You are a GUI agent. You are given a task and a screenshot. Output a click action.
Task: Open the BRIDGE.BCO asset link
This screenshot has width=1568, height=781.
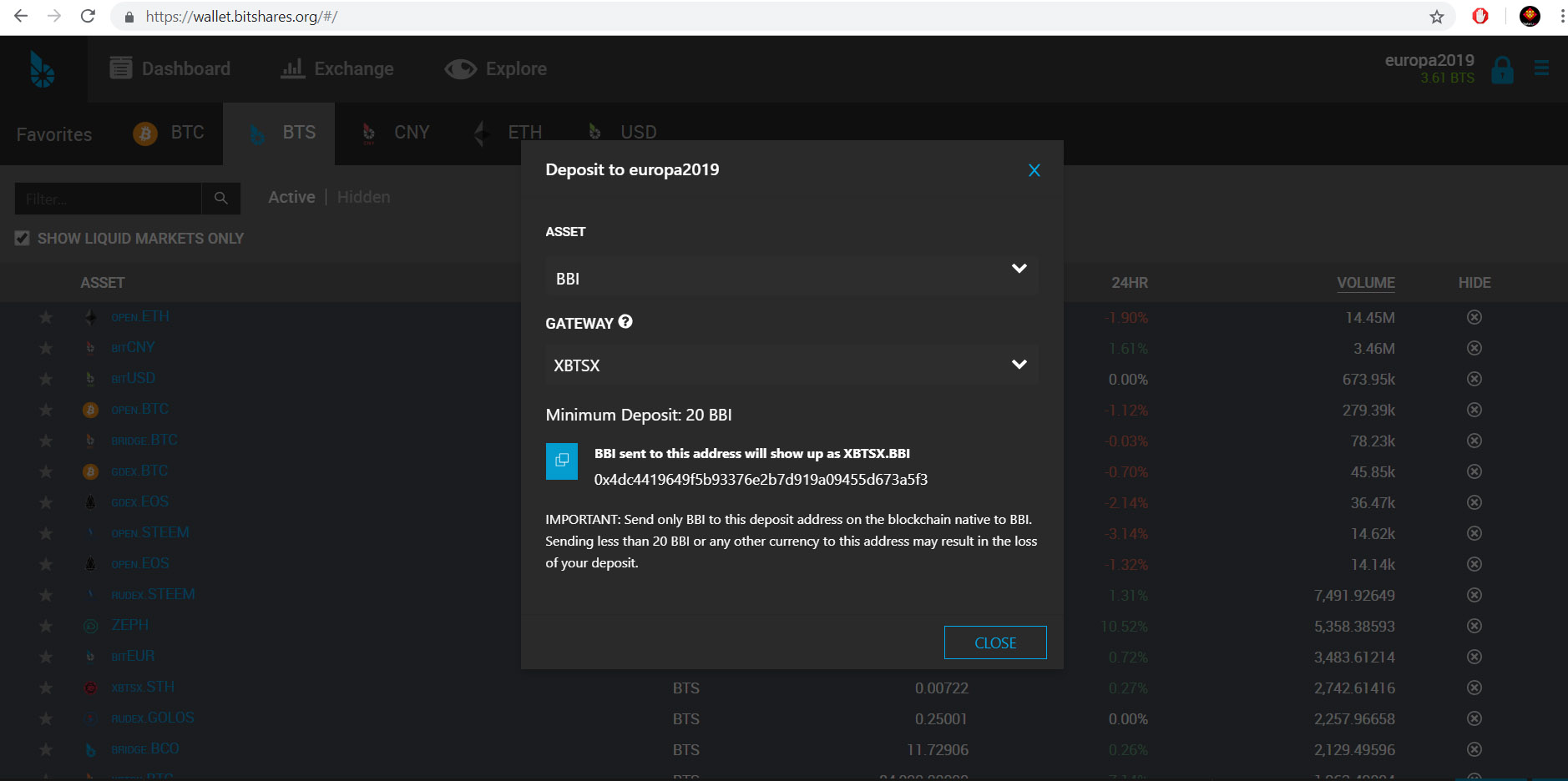pos(145,749)
